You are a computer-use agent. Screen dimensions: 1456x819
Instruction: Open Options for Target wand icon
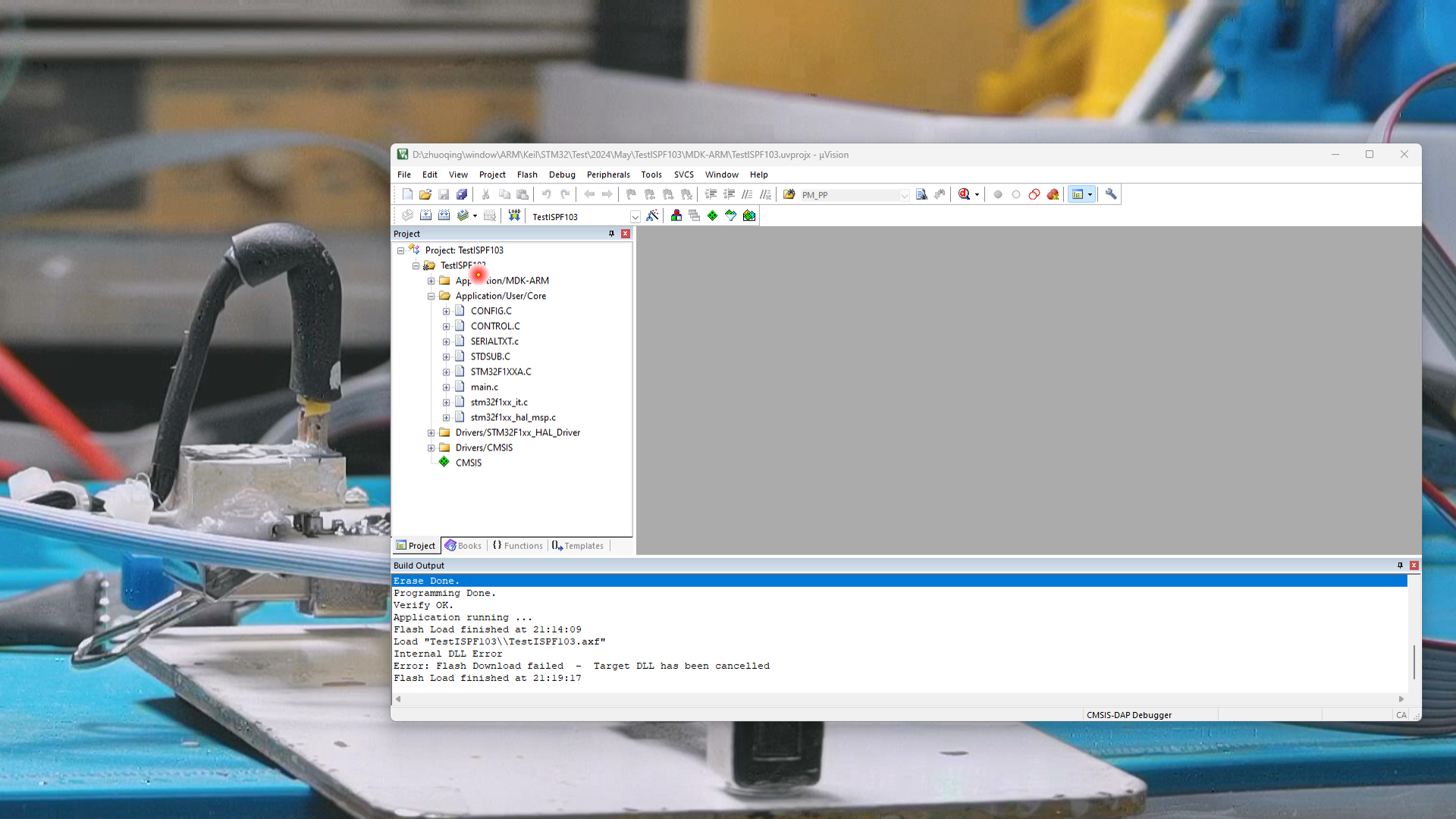[652, 216]
